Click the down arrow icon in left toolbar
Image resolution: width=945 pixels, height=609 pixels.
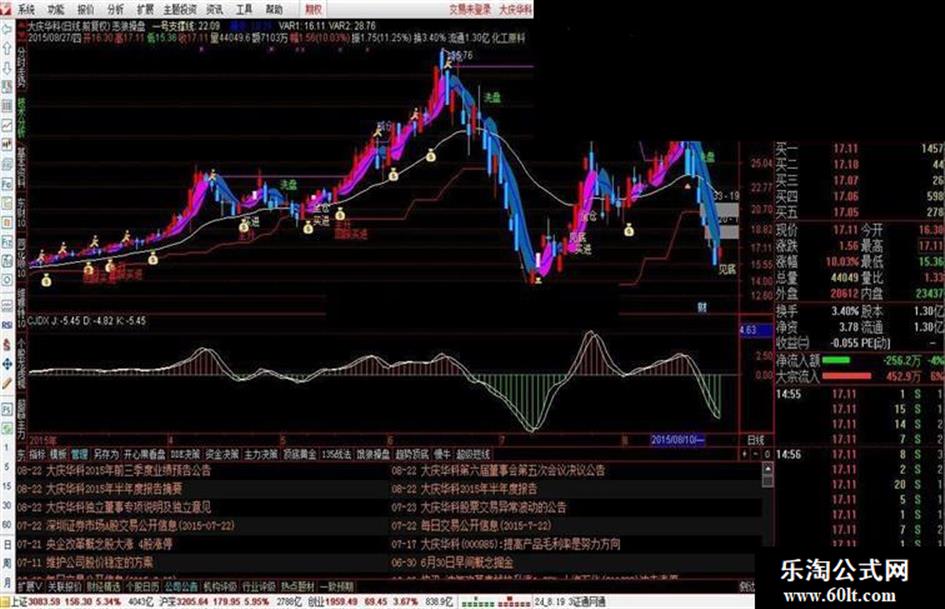7,68
